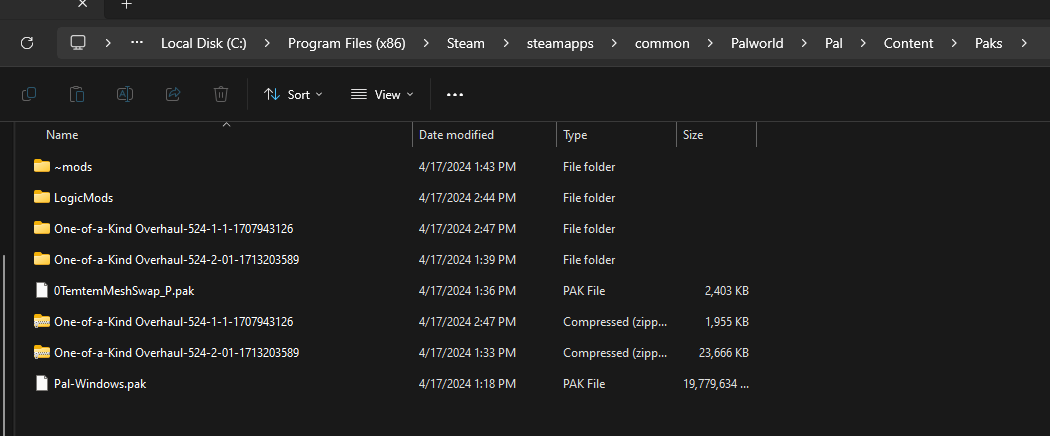Sort by Size column header
Viewport: 1050px width, 436px height.
[693, 135]
